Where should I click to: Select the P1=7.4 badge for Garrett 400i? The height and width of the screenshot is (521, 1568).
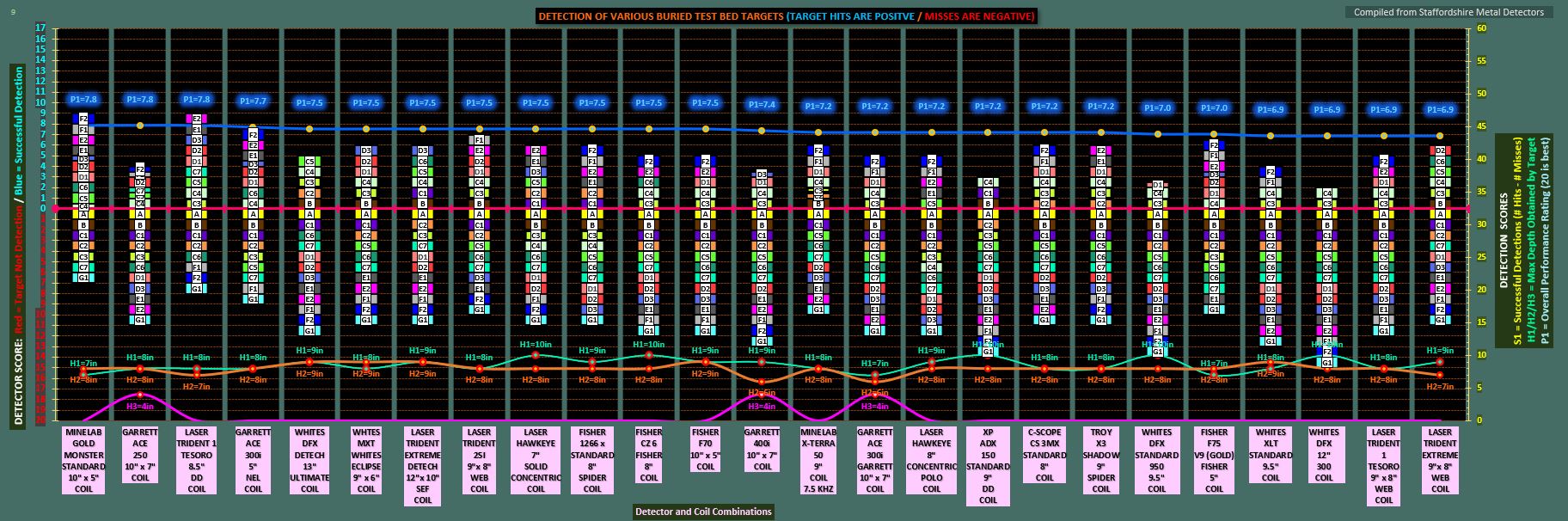762,104
